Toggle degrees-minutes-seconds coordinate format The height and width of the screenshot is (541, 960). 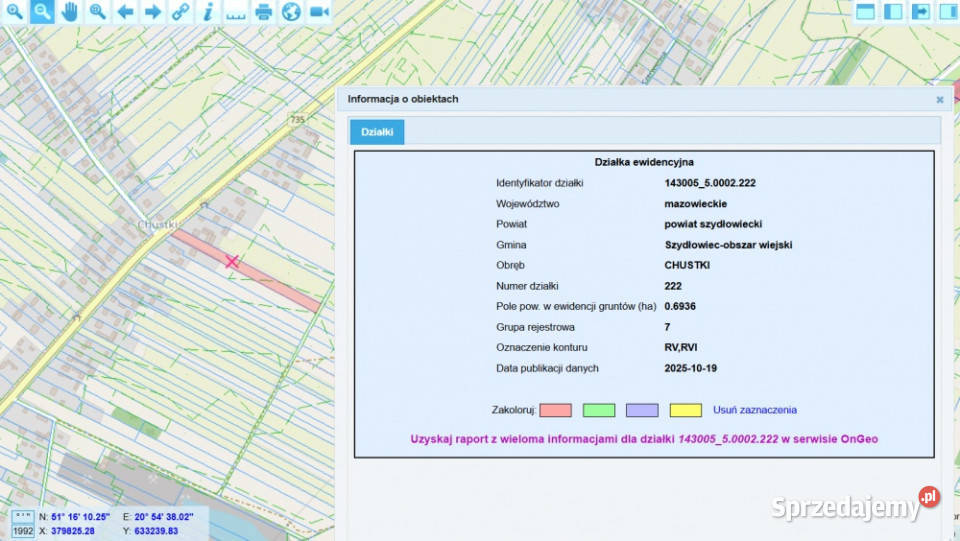tap(22, 516)
